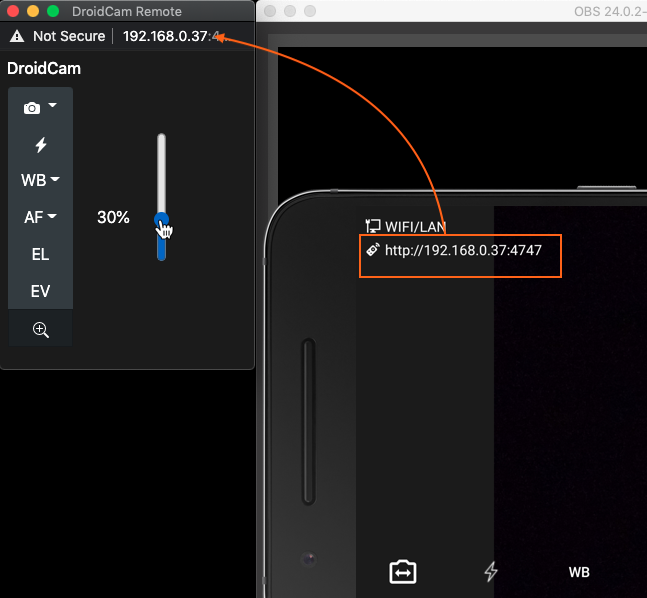Click the camera switch icon in the phone preview
The height and width of the screenshot is (598, 647).
[x=403, y=572]
